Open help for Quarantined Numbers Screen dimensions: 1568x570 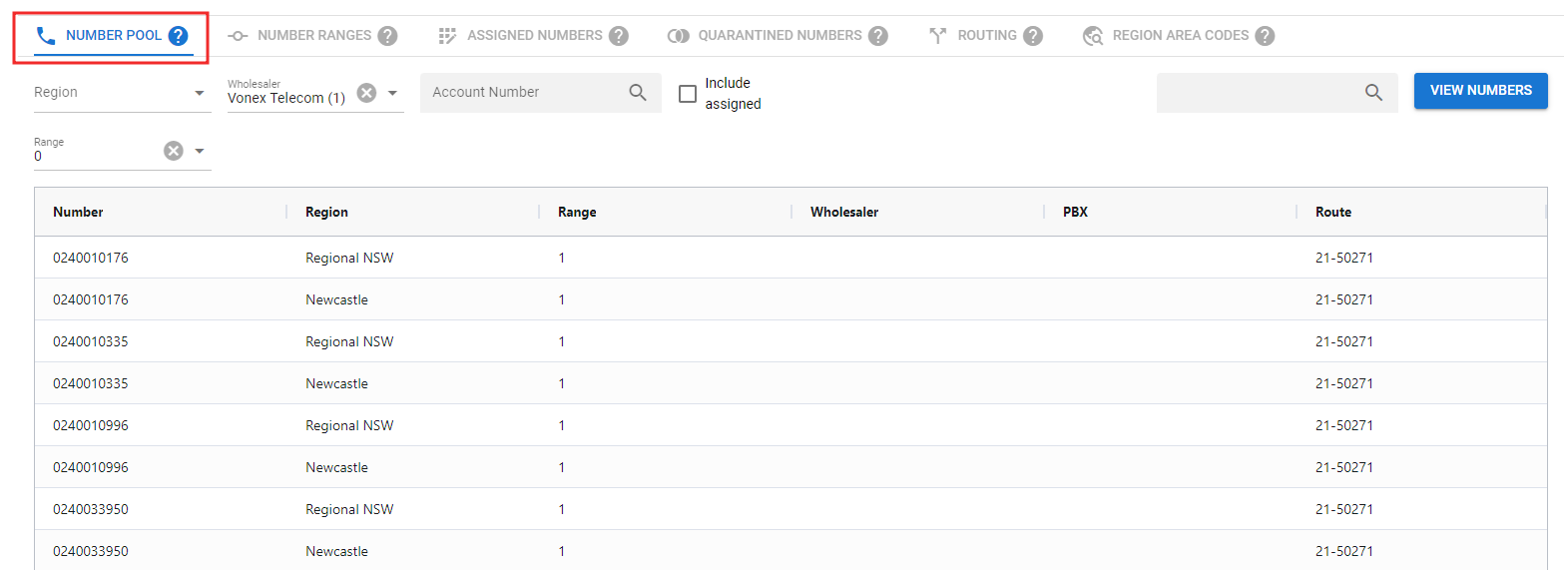click(x=878, y=36)
